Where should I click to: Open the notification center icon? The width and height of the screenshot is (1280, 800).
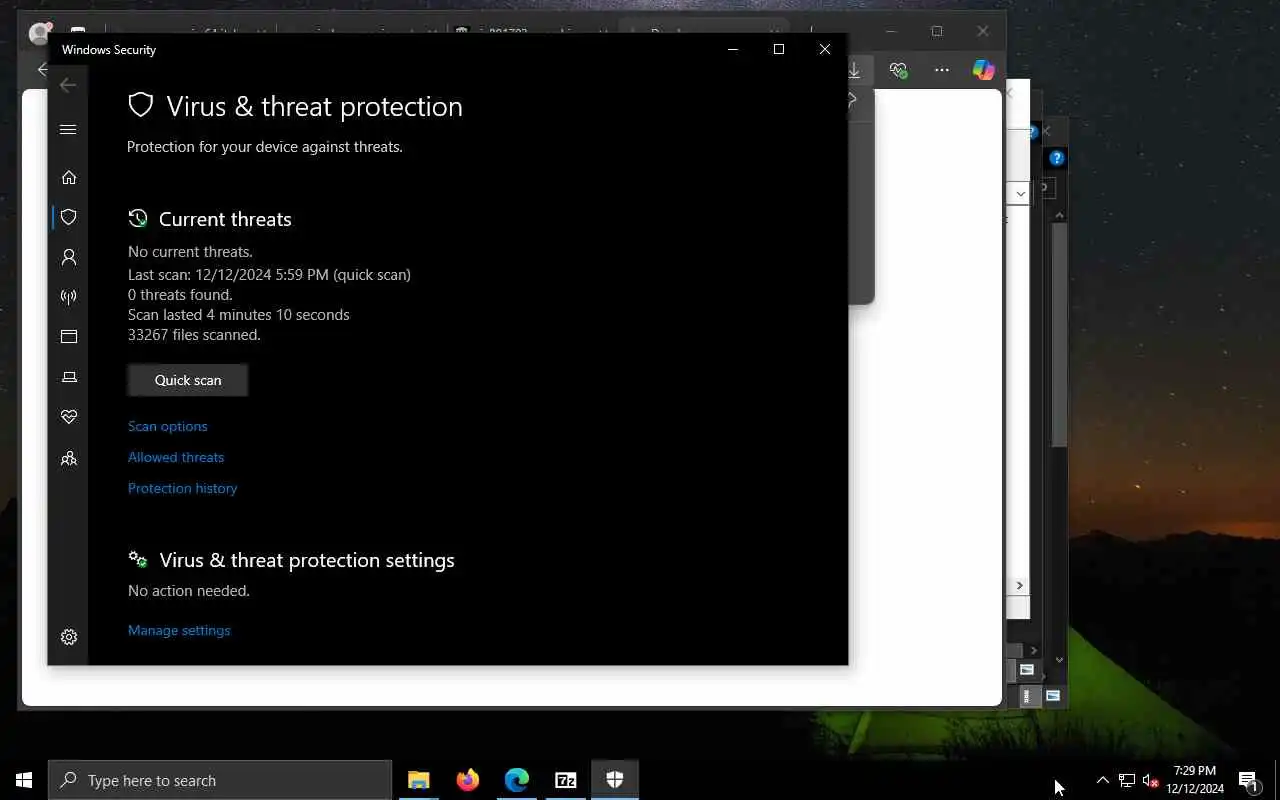(x=1248, y=780)
